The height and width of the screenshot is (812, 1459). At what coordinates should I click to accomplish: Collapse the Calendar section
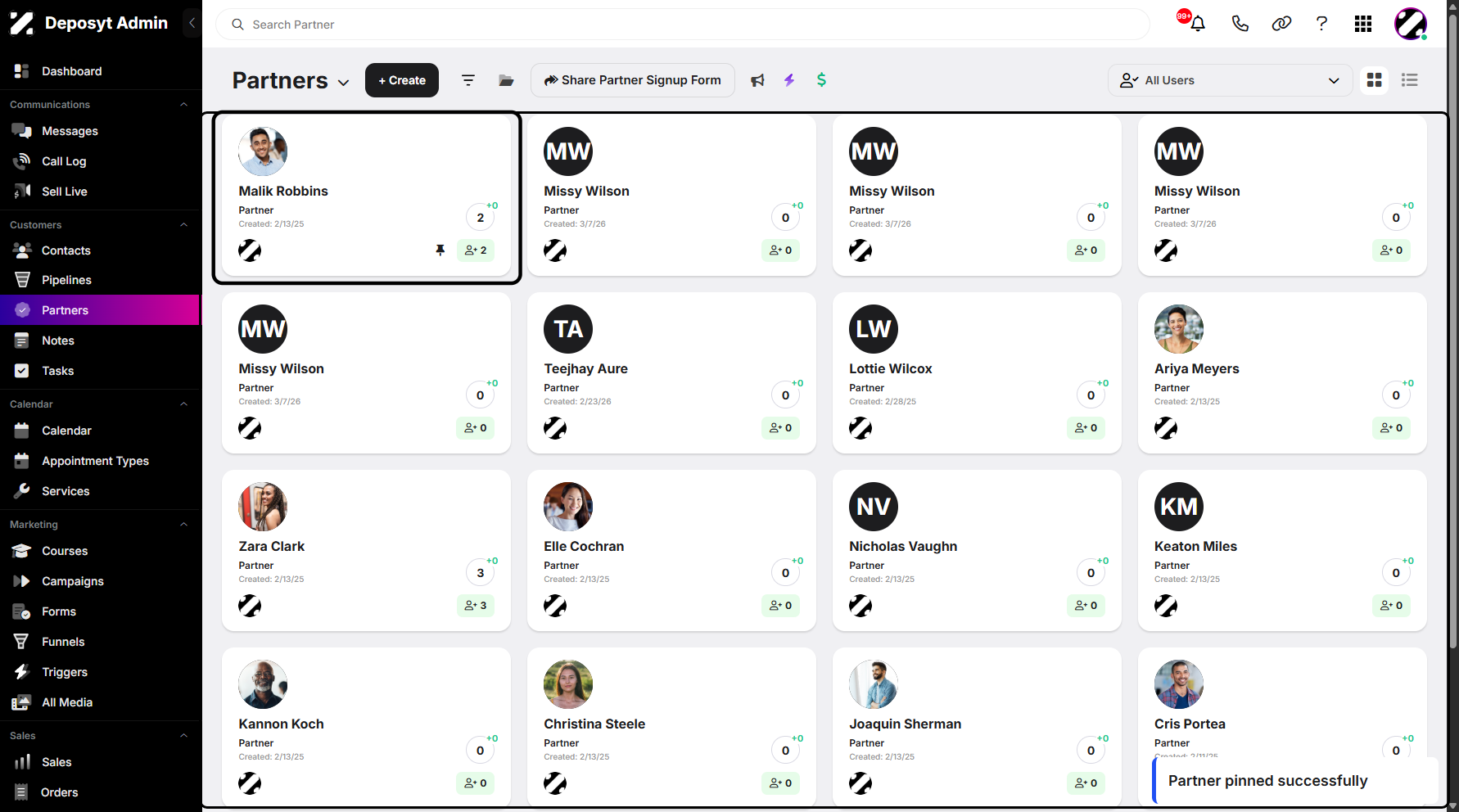coord(183,404)
